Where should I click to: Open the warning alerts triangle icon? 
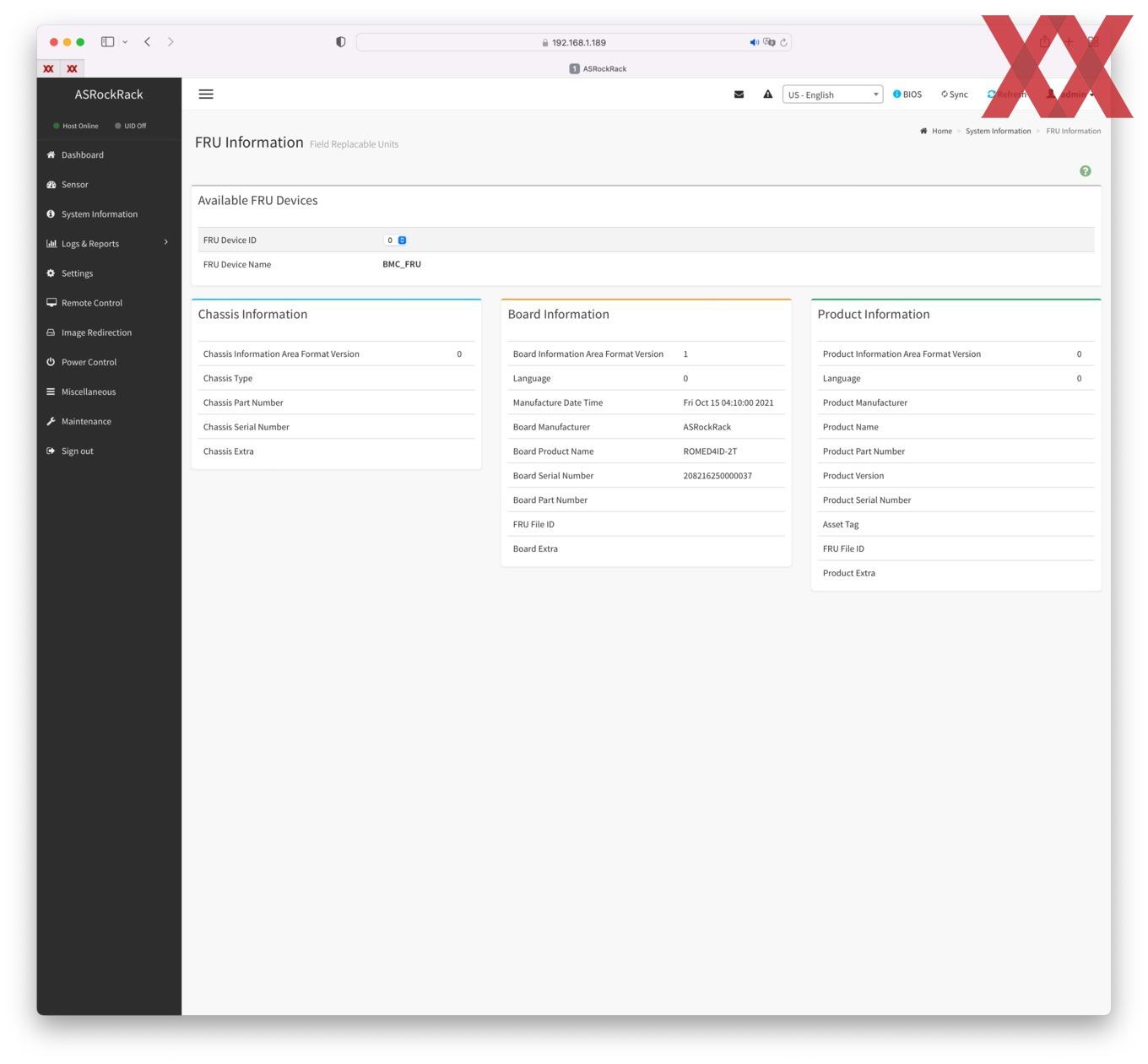coord(767,95)
